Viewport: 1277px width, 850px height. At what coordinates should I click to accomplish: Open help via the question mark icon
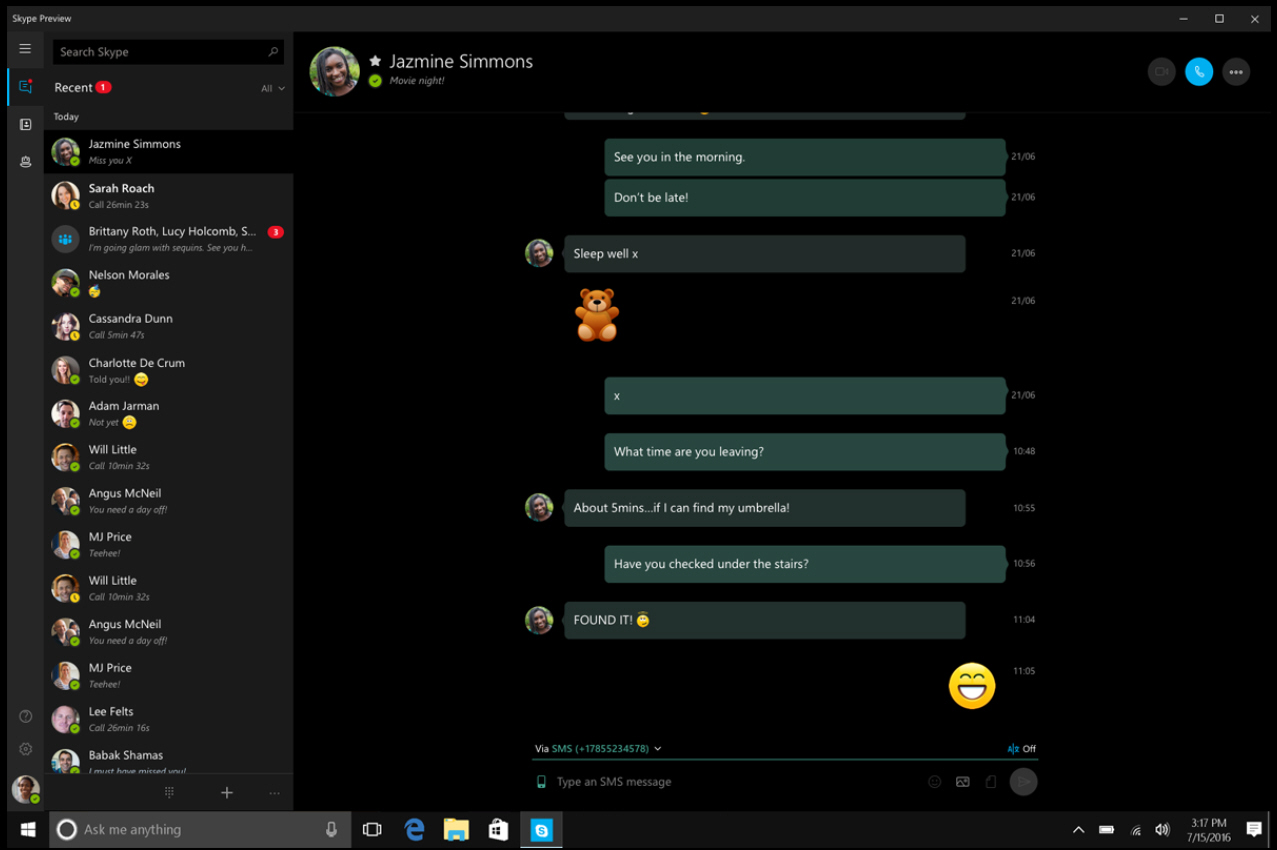25,715
